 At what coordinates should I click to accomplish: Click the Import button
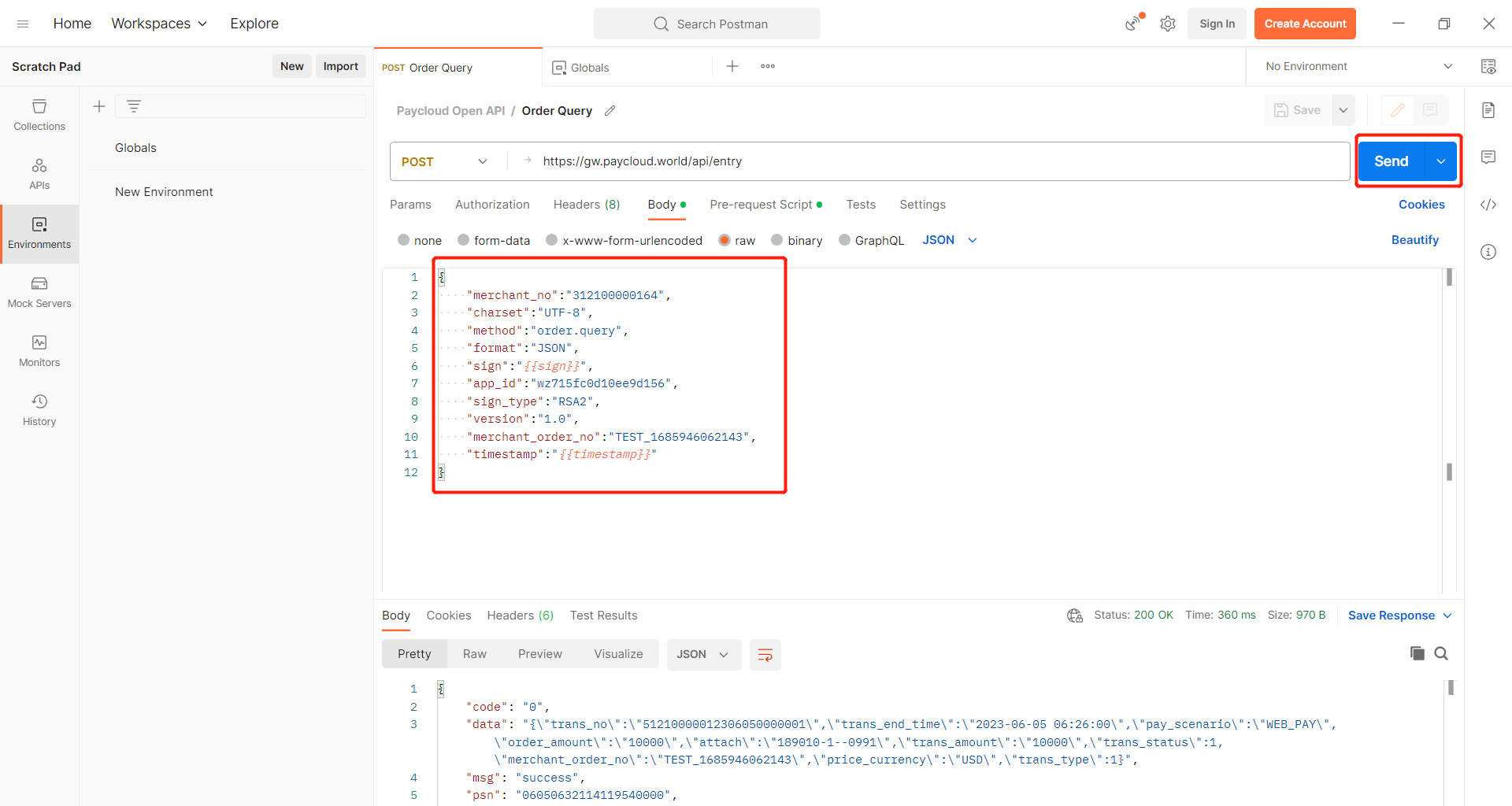click(340, 66)
